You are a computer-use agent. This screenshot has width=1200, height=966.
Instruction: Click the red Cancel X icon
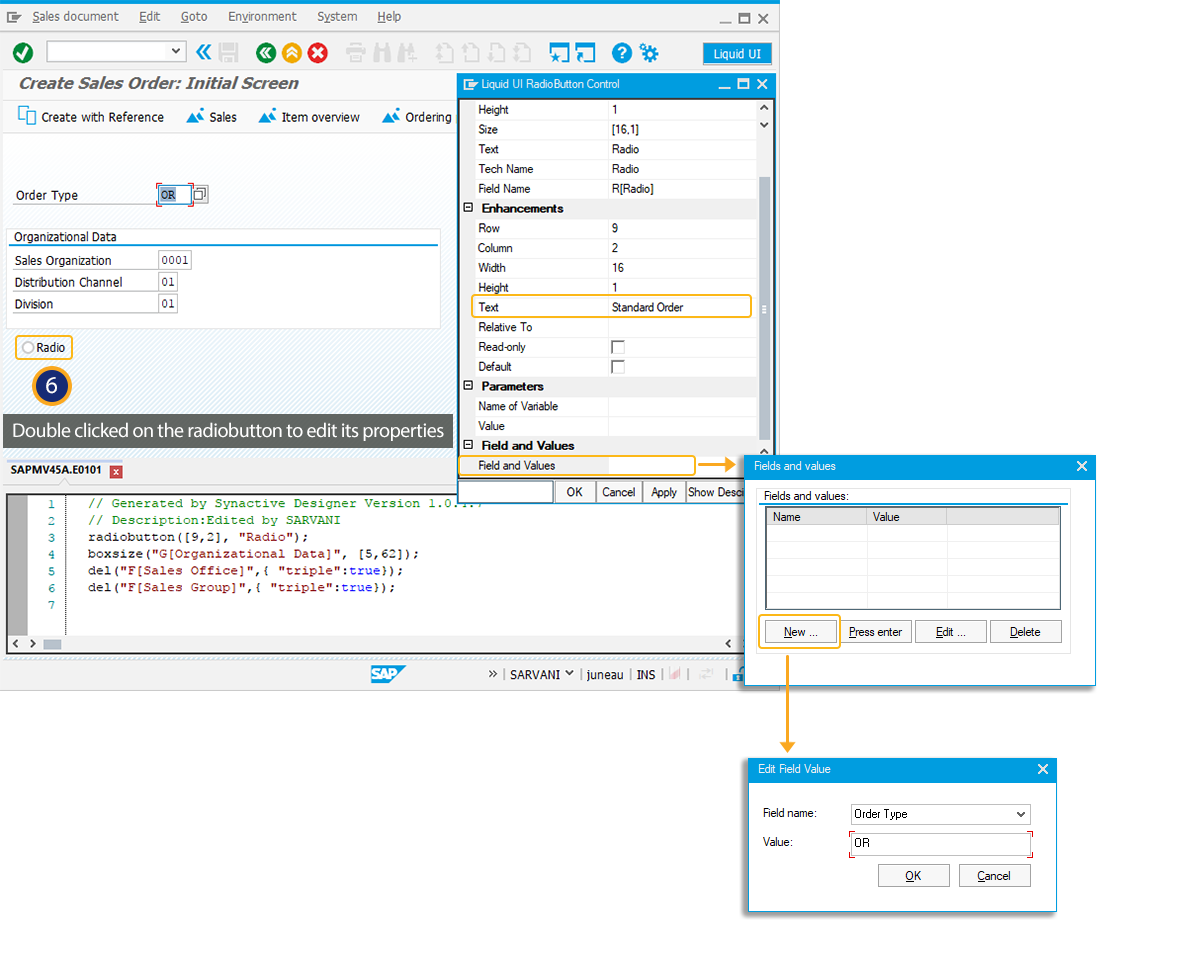click(318, 52)
